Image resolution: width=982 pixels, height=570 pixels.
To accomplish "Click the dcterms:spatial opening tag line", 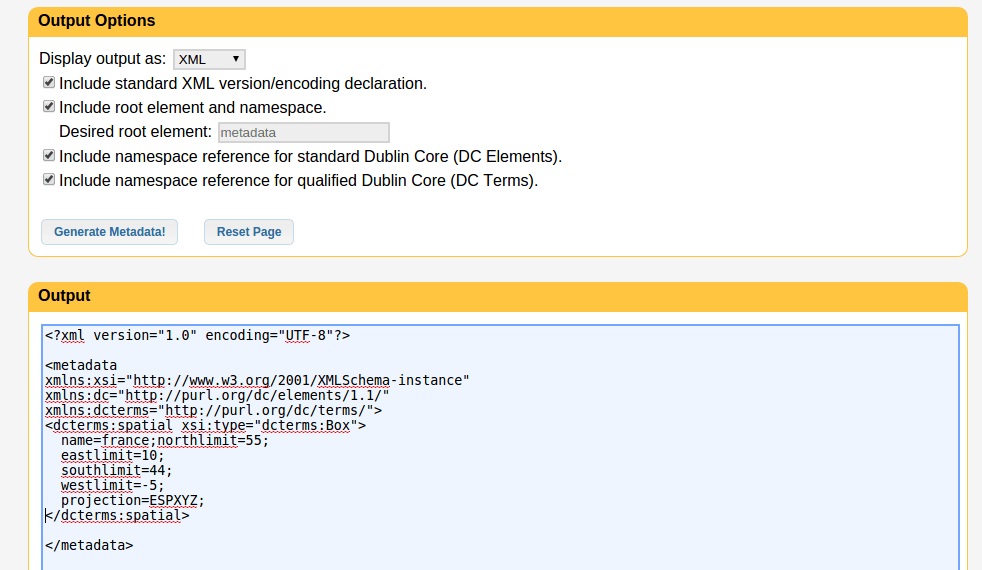I will (x=206, y=425).
